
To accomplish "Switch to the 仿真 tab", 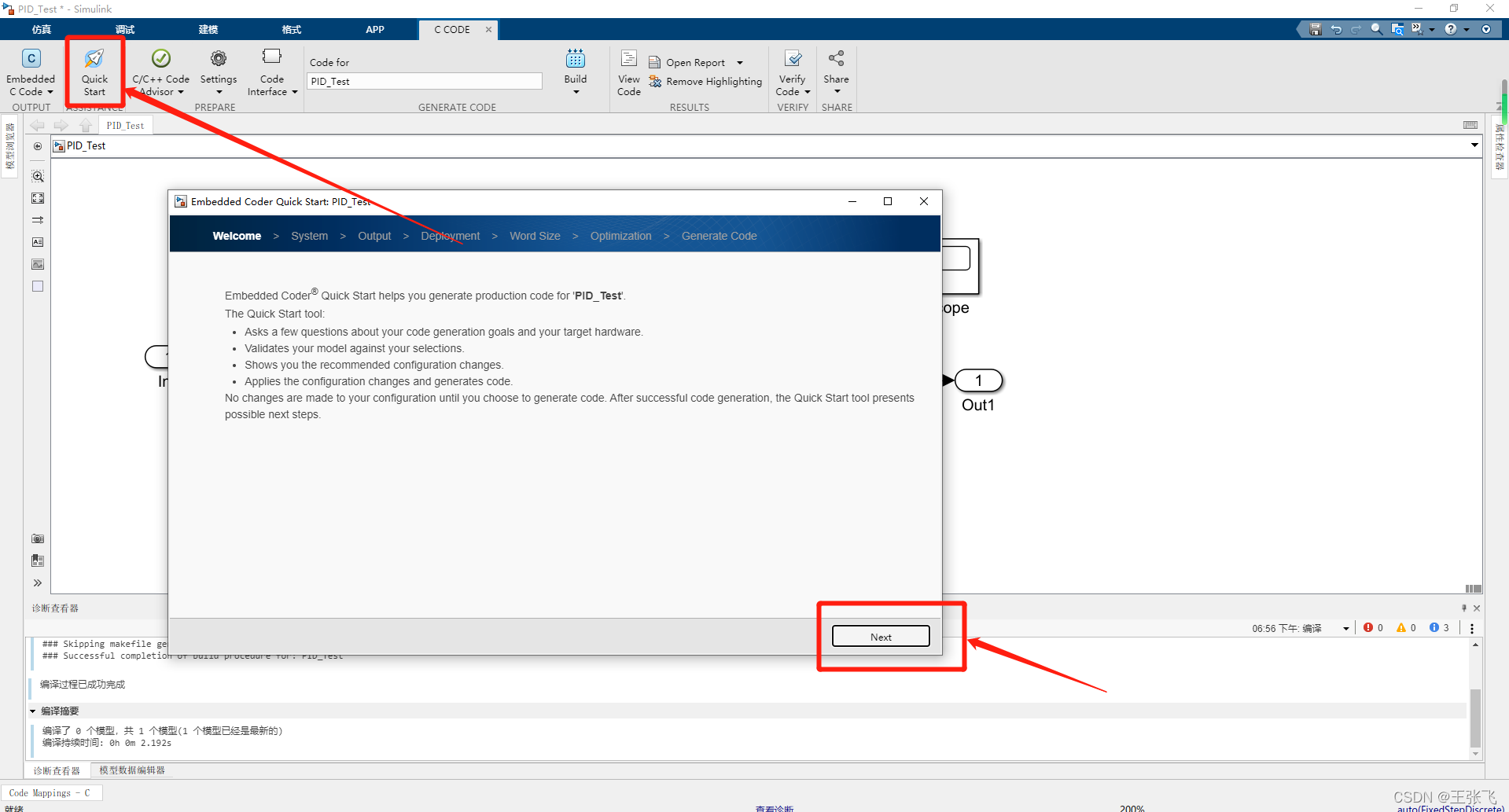I will pyautogui.click(x=42, y=29).
